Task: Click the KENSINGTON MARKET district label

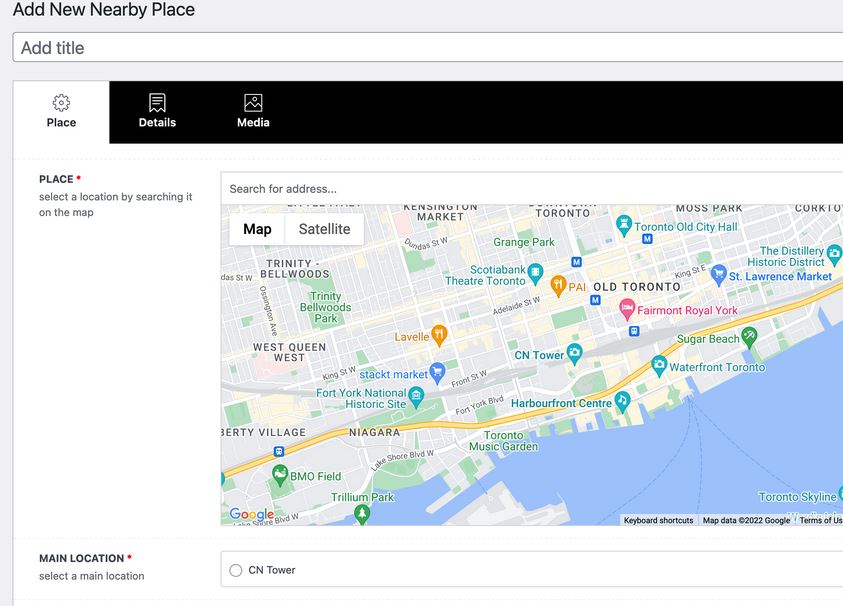Action: pyautogui.click(x=440, y=211)
